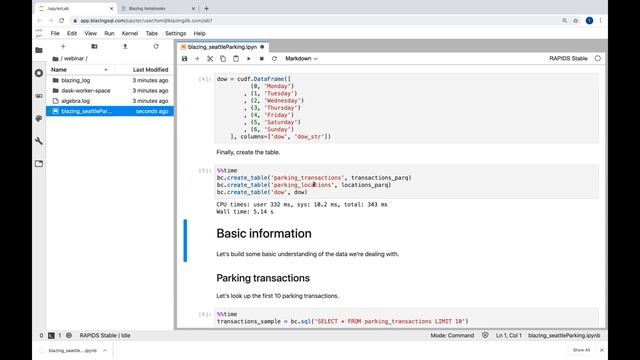640x360 pixels.
Task: Open the Help menu
Action: click(200, 33)
